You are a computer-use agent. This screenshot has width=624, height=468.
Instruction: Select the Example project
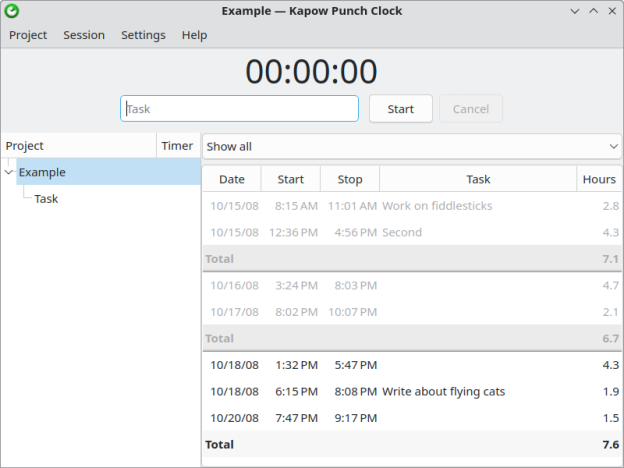pos(42,172)
